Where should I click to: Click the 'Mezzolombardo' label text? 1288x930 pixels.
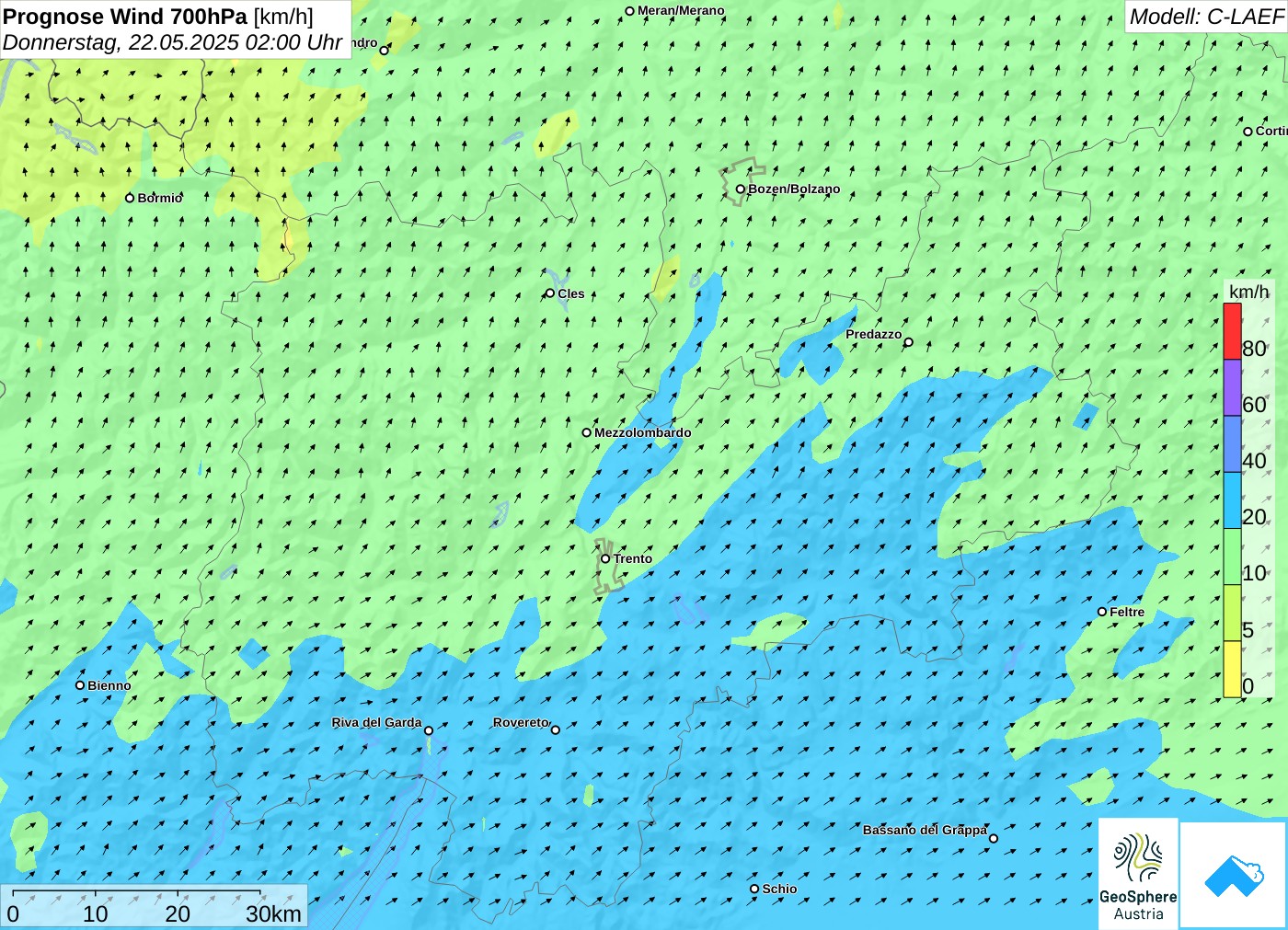(x=642, y=432)
